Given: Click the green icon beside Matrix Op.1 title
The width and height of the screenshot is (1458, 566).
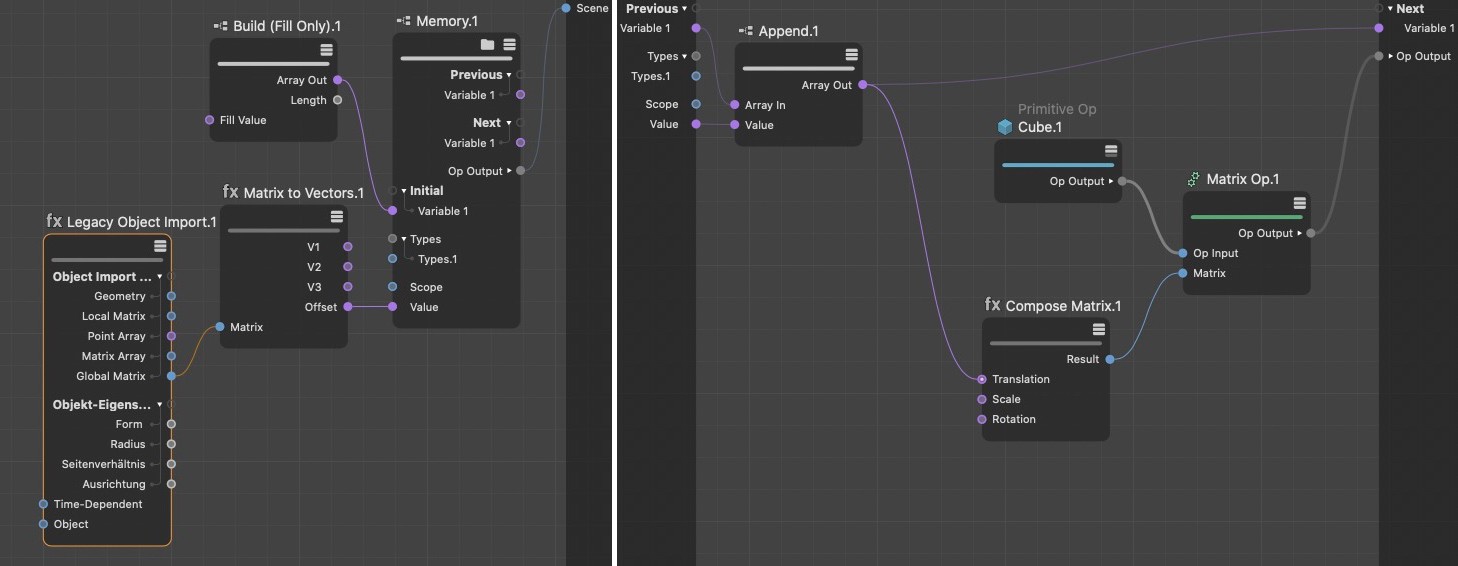Looking at the screenshot, I should [x=1193, y=179].
